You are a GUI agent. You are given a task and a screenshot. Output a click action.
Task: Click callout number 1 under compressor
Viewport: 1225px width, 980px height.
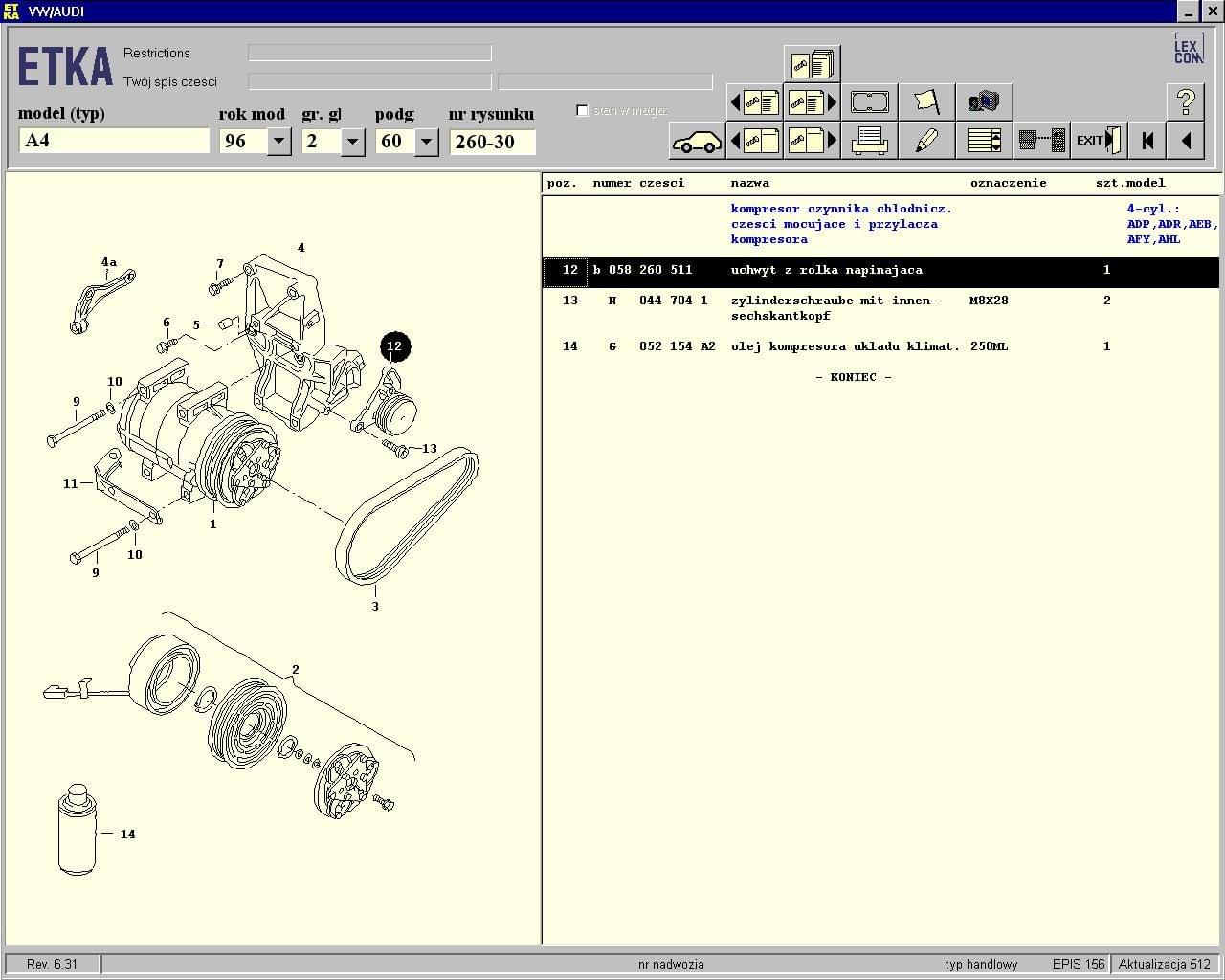coord(212,523)
